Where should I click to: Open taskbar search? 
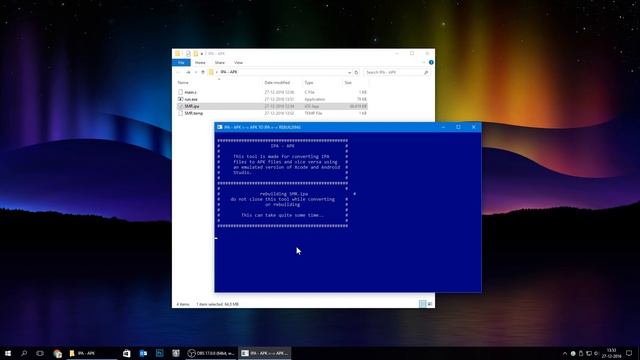coord(24,353)
